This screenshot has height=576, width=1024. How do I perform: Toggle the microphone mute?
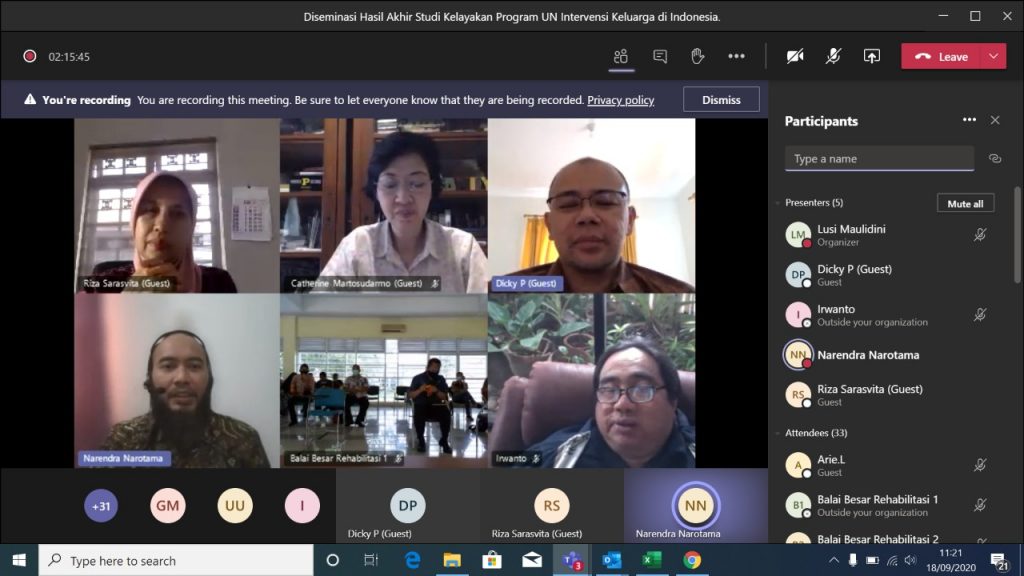[x=833, y=57]
